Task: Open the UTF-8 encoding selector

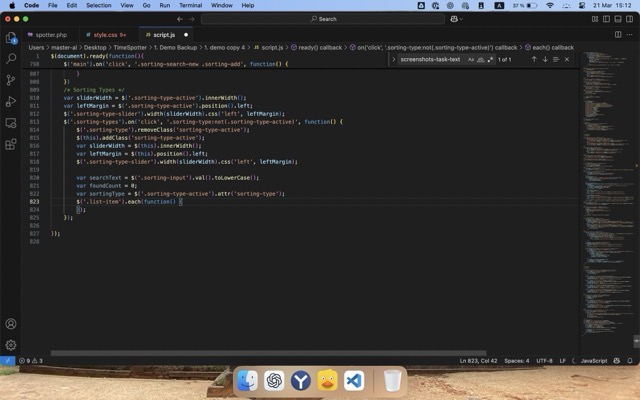Action: point(544,360)
